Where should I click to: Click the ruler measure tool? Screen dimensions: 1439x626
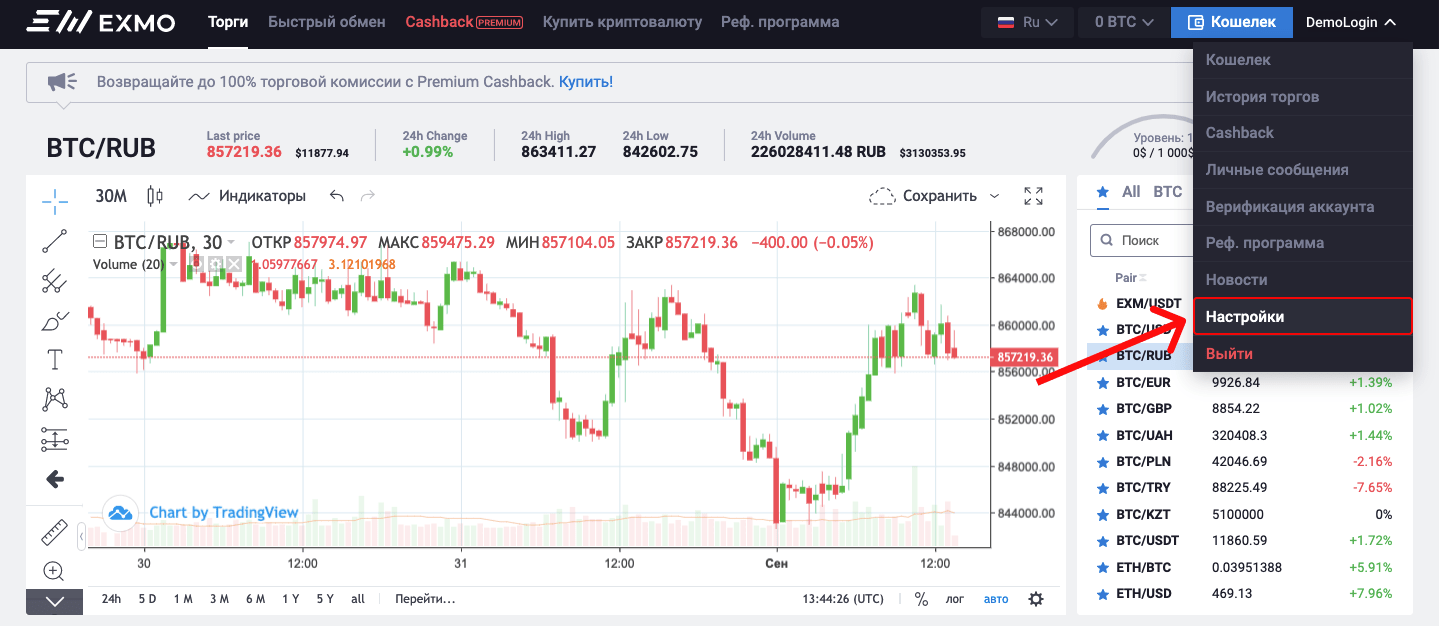click(x=55, y=533)
